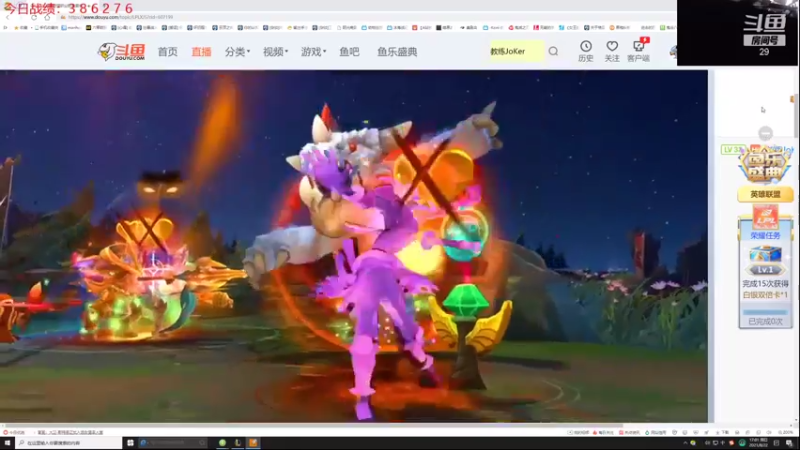Click the browser back arrow
This screenshot has width=800, height=450.
pos(8,17)
